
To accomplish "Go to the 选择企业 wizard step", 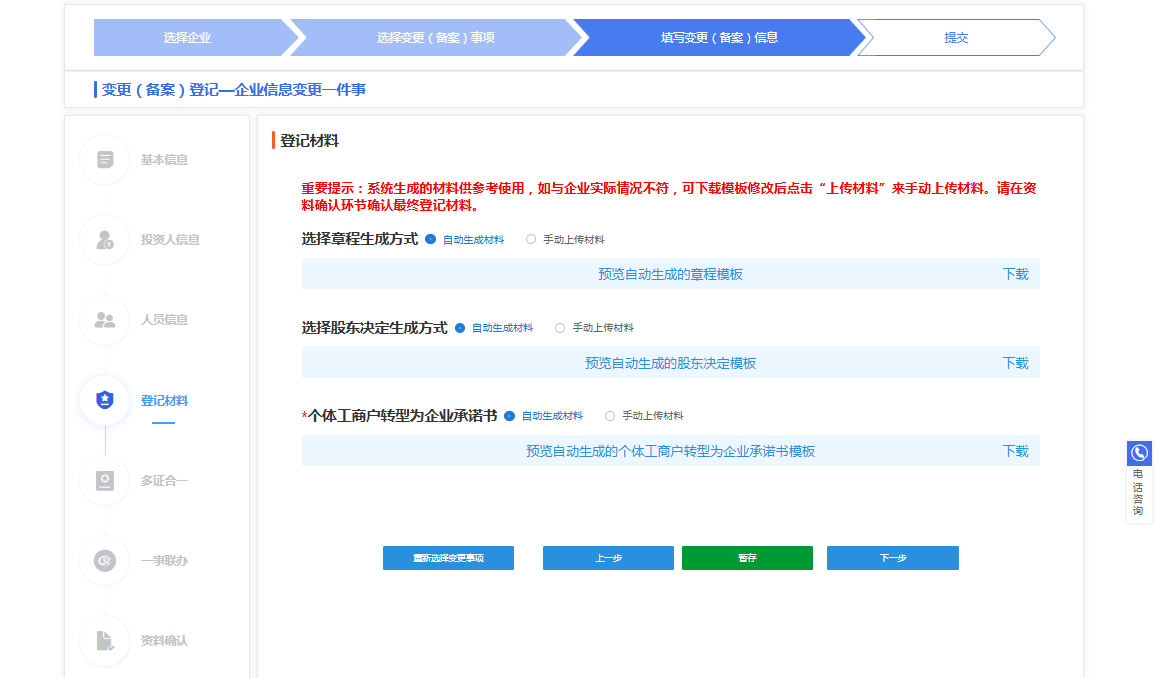I will [x=187, y=38].
